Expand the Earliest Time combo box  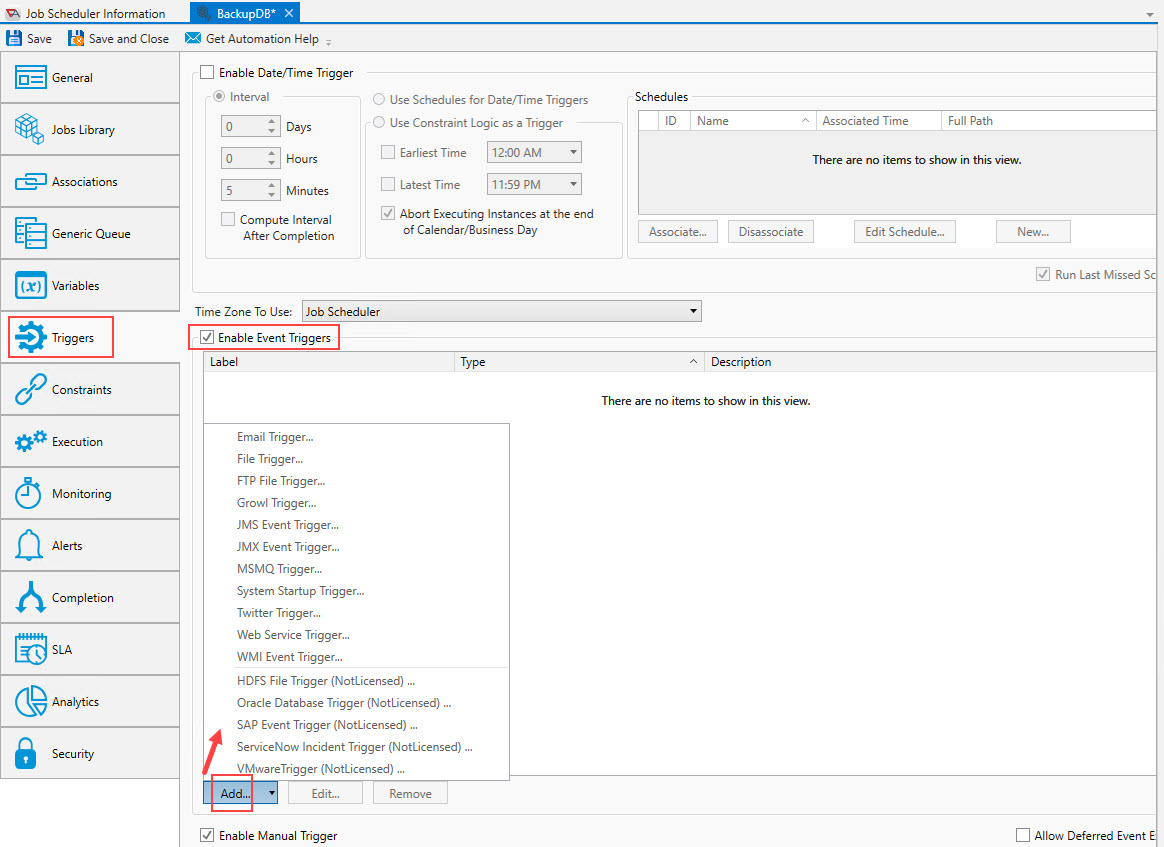(573, 153)
